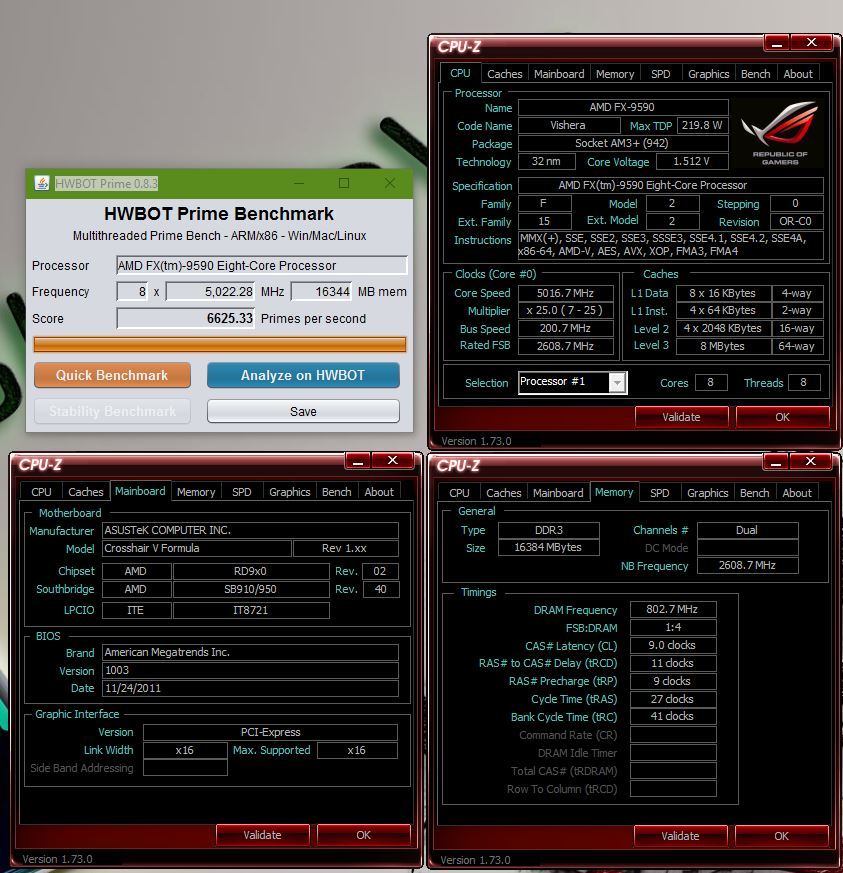
Task: Switch to Bench tab in Mainboard CPU-Z window
Action: pyautogui.click(x=337, y=492)
